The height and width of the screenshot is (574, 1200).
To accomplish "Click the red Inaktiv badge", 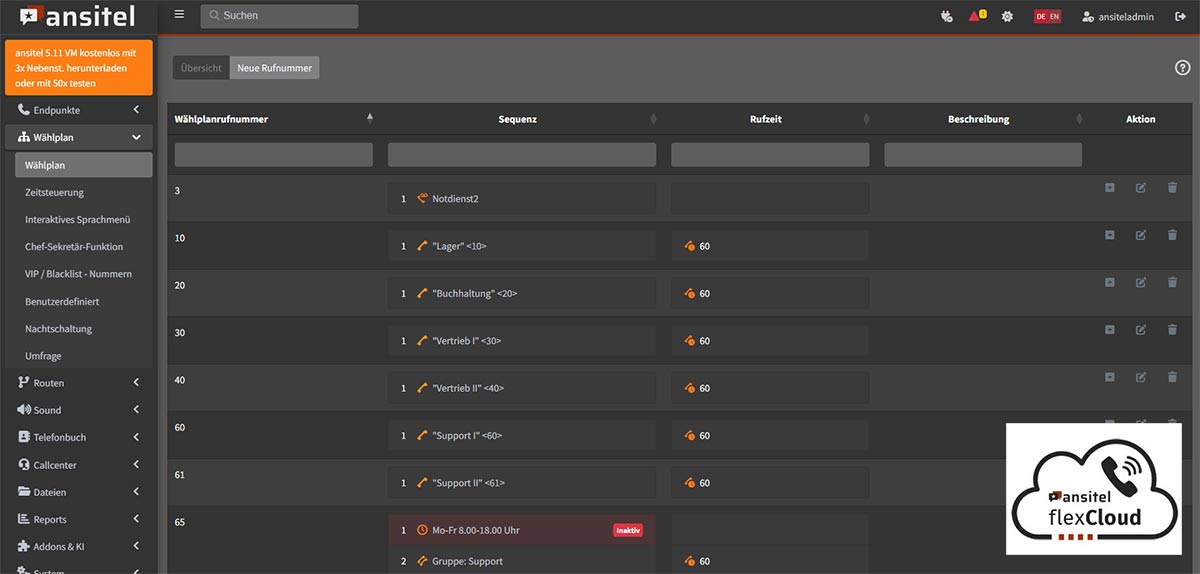I will (x=628, y=530).
